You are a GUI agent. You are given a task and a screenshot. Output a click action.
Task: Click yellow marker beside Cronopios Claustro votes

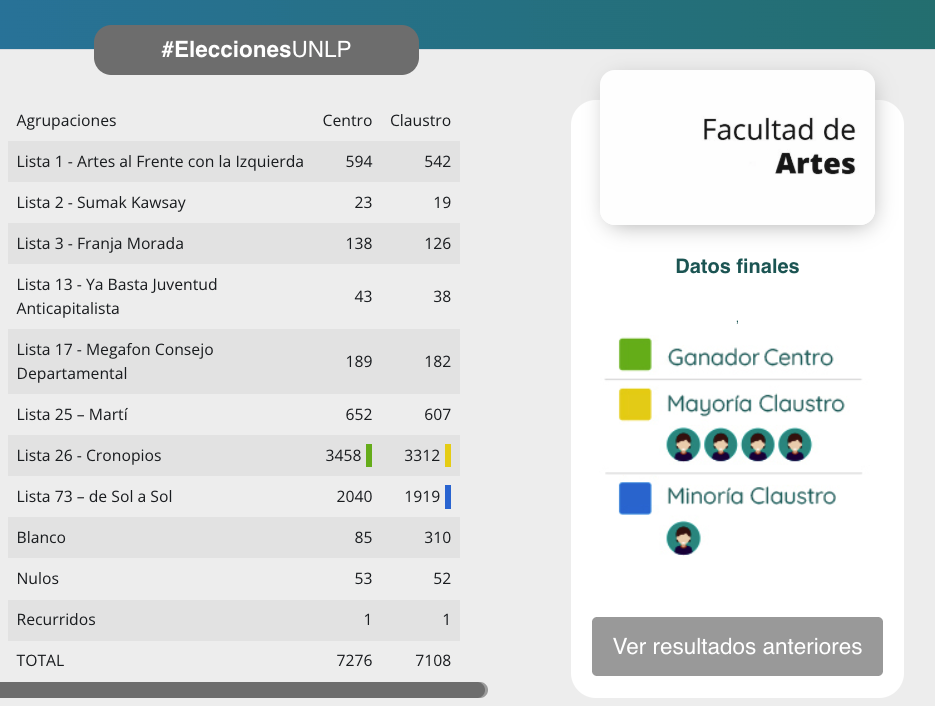click(x=448, y=456)
